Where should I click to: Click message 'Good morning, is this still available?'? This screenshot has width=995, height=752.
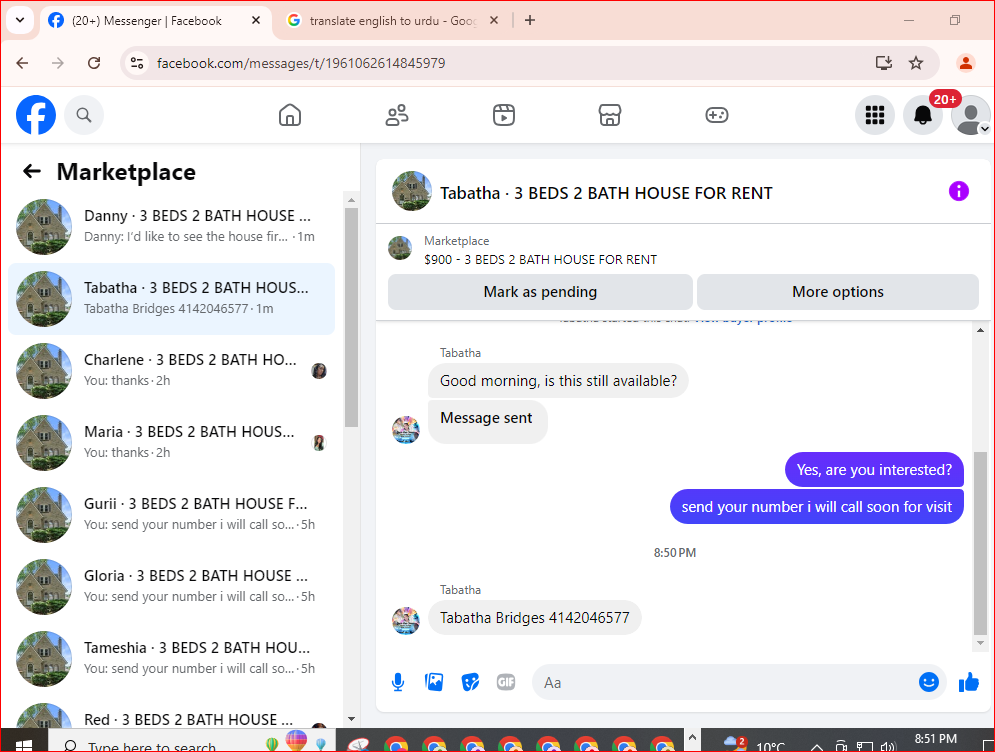[x=558, y=381]
